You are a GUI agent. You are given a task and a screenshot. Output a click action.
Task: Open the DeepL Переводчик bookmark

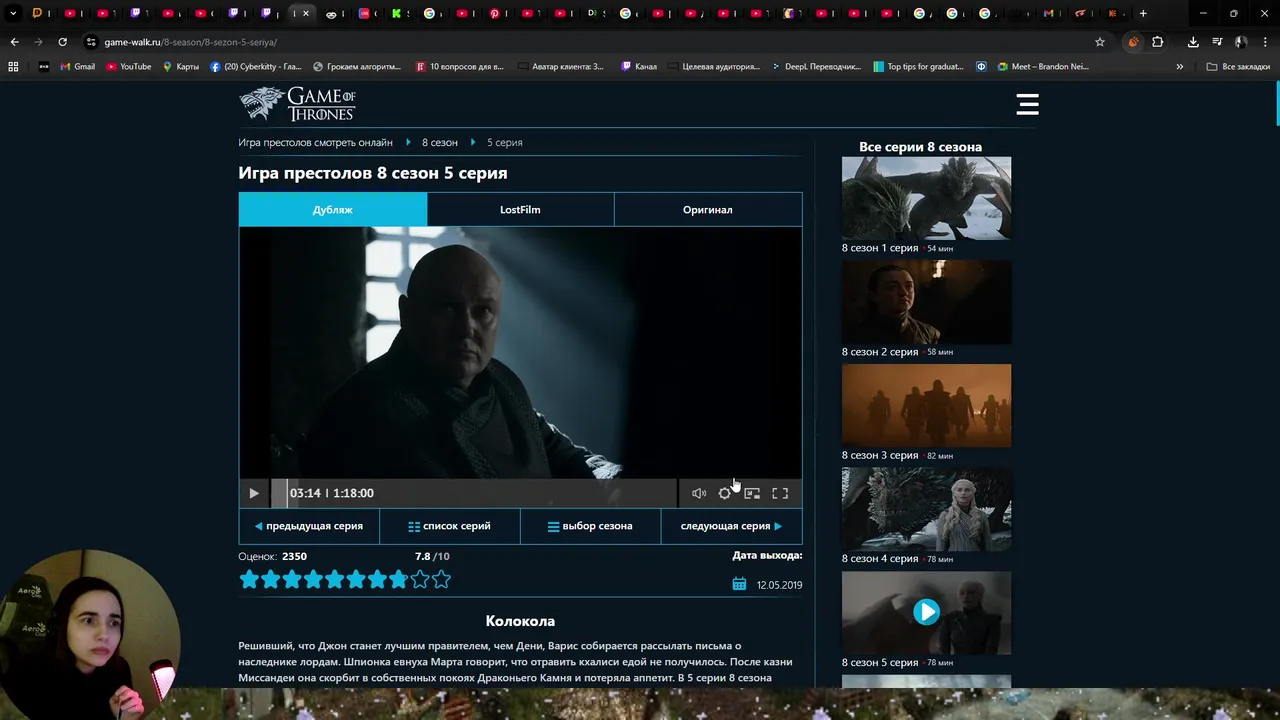pyautogui.click(x=816, y=67)
